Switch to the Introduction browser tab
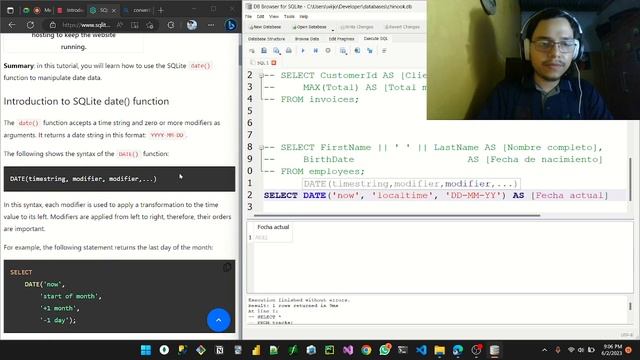Screen dimensions: 640x360 coord(70,10)
